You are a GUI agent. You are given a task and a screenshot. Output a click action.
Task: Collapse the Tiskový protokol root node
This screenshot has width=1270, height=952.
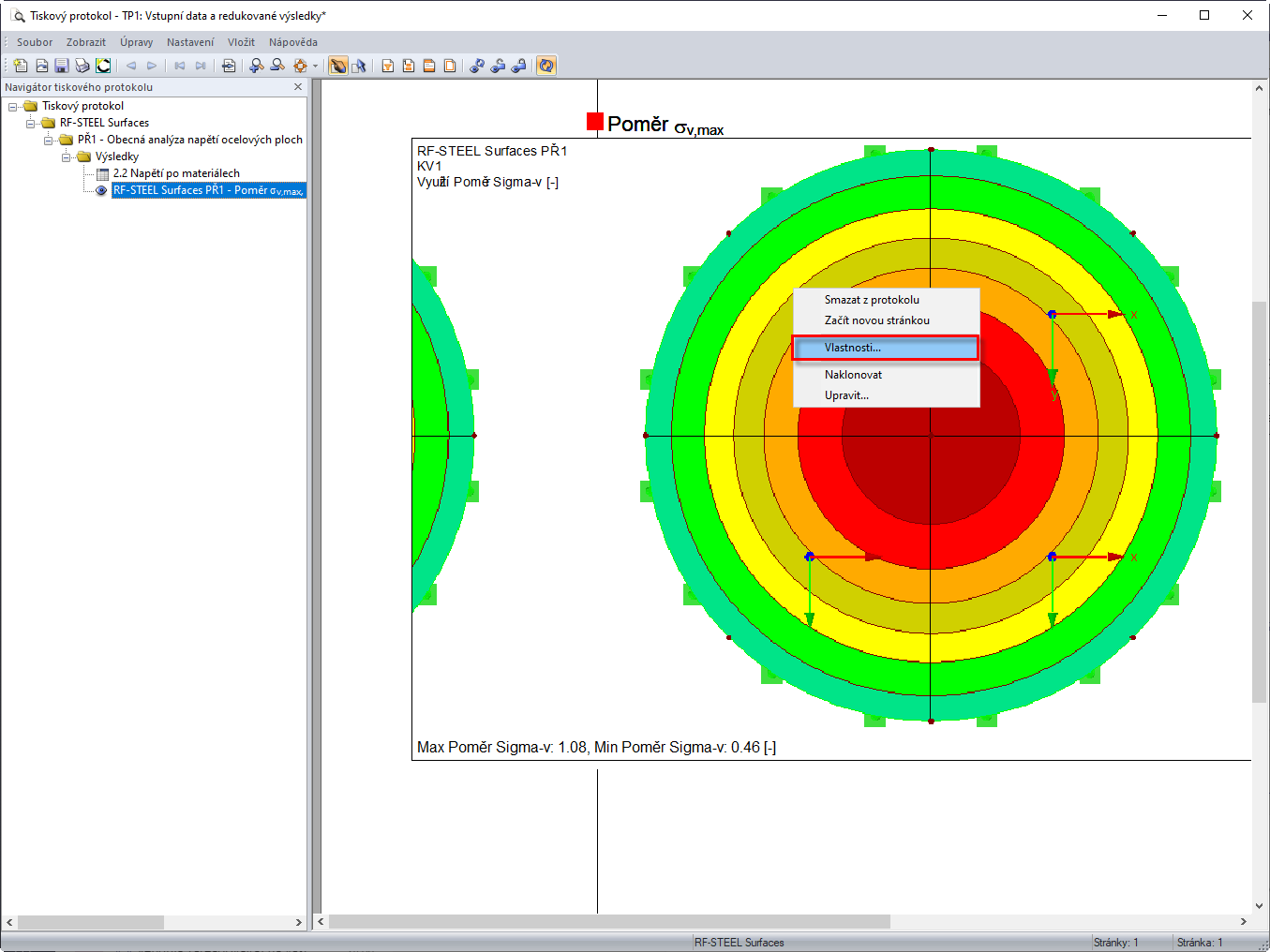click(13, 107)
